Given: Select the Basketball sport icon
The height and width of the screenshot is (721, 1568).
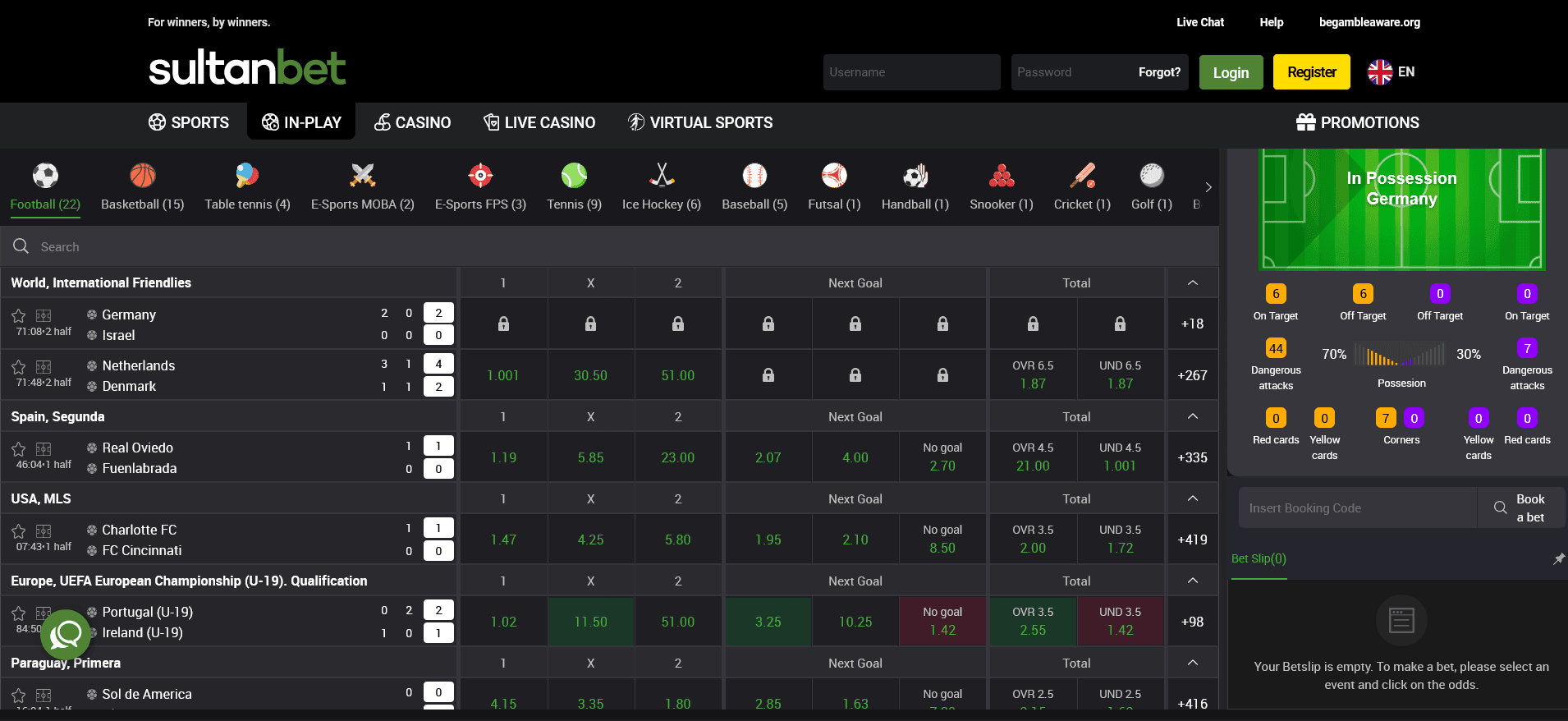Looking at the screenshot, I should pyautogui.click(x=142, y=176).
